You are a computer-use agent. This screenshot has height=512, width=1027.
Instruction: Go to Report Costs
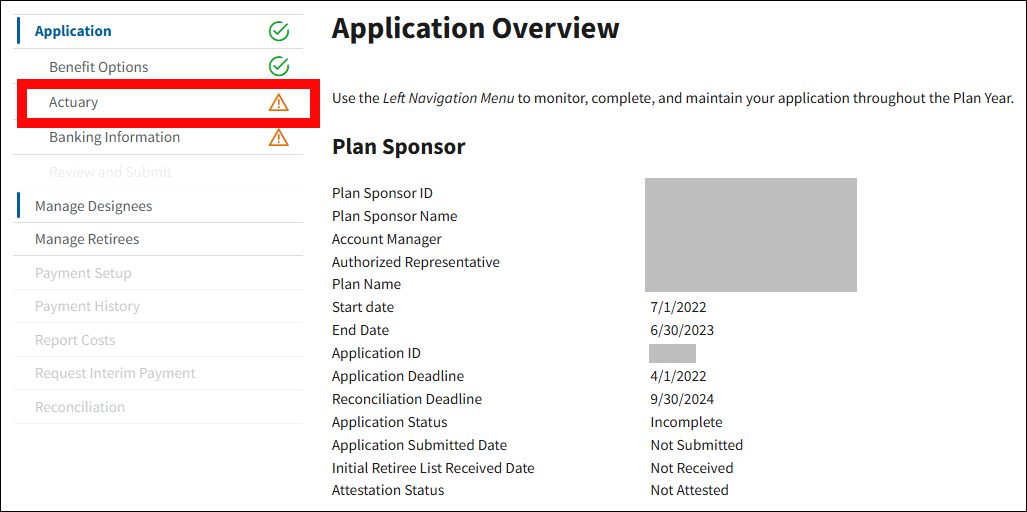(75, 340)
